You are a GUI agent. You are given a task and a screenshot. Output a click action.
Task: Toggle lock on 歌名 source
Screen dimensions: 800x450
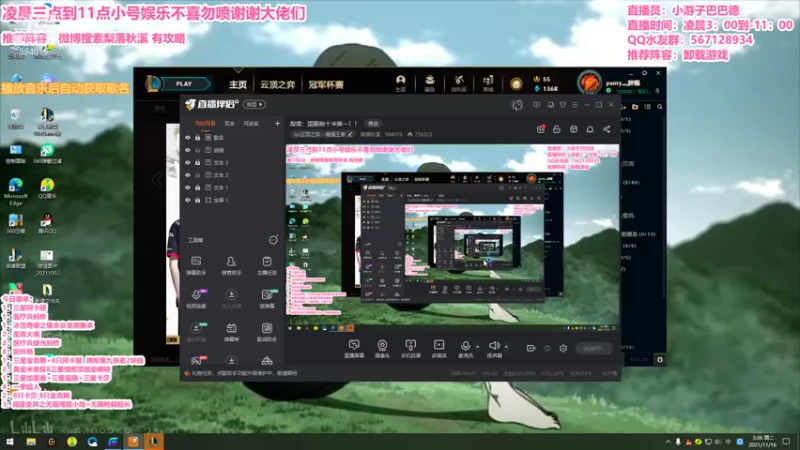tap(197, 138)
